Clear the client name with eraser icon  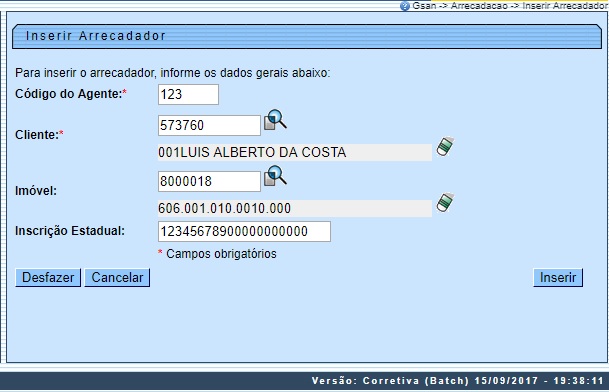point(445,147)
